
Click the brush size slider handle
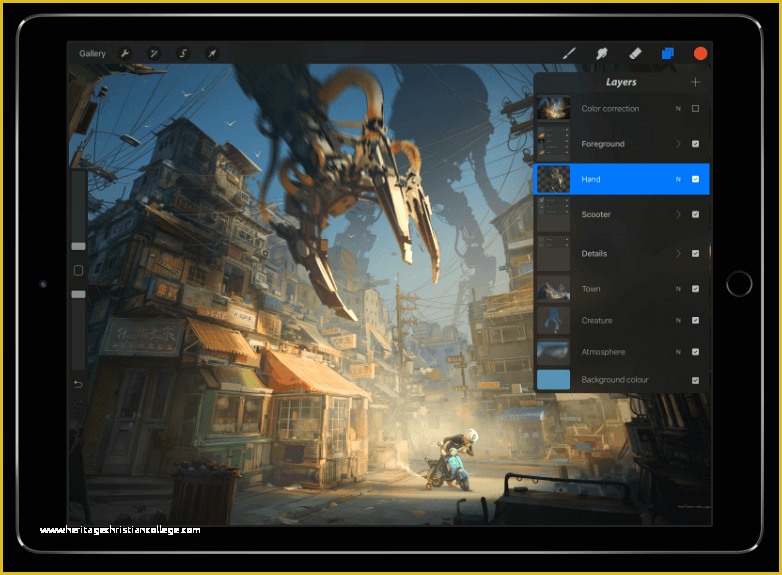pyautogui.click(x=78, y=246)
